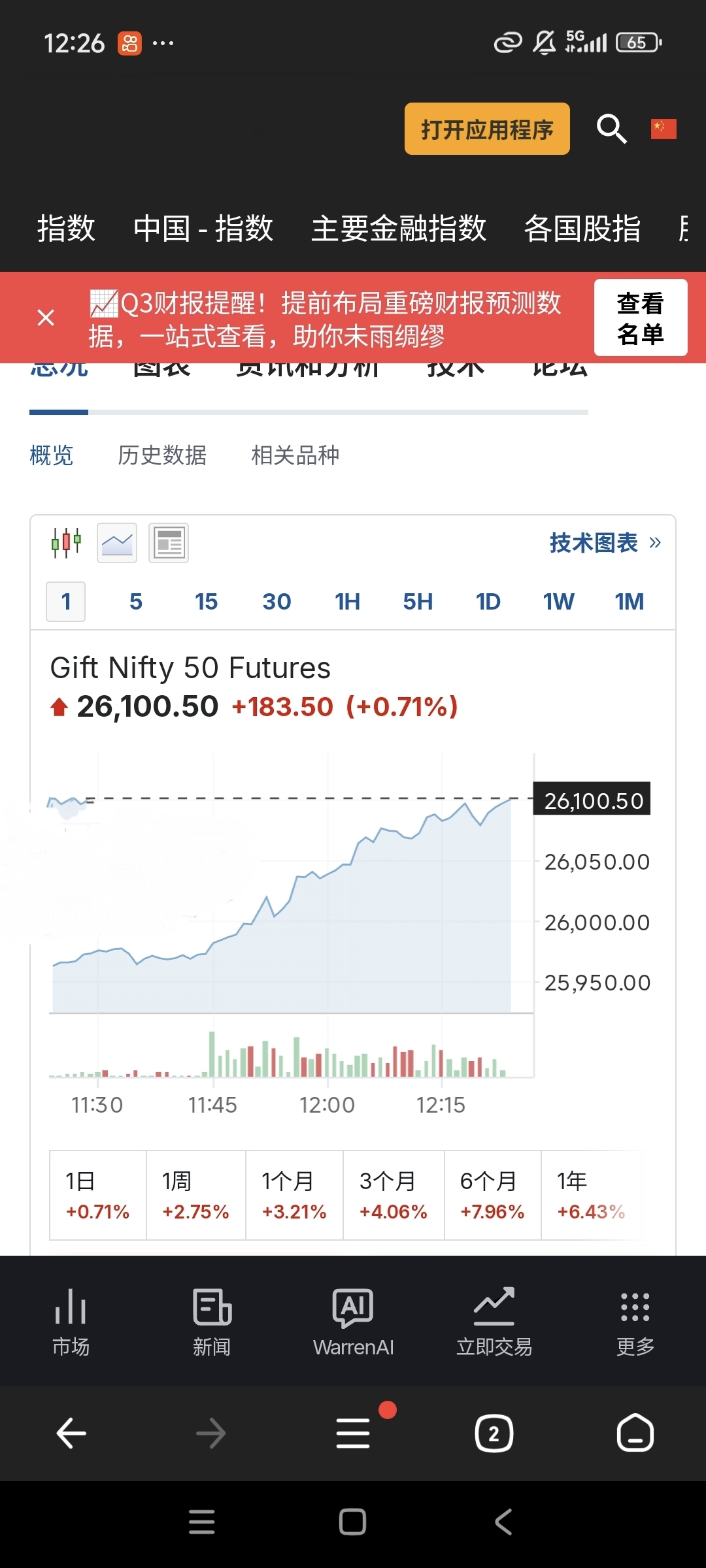706x1568 pixels.
Task: Tap the search magnifier icon
Action: click(x=611, y=129)
